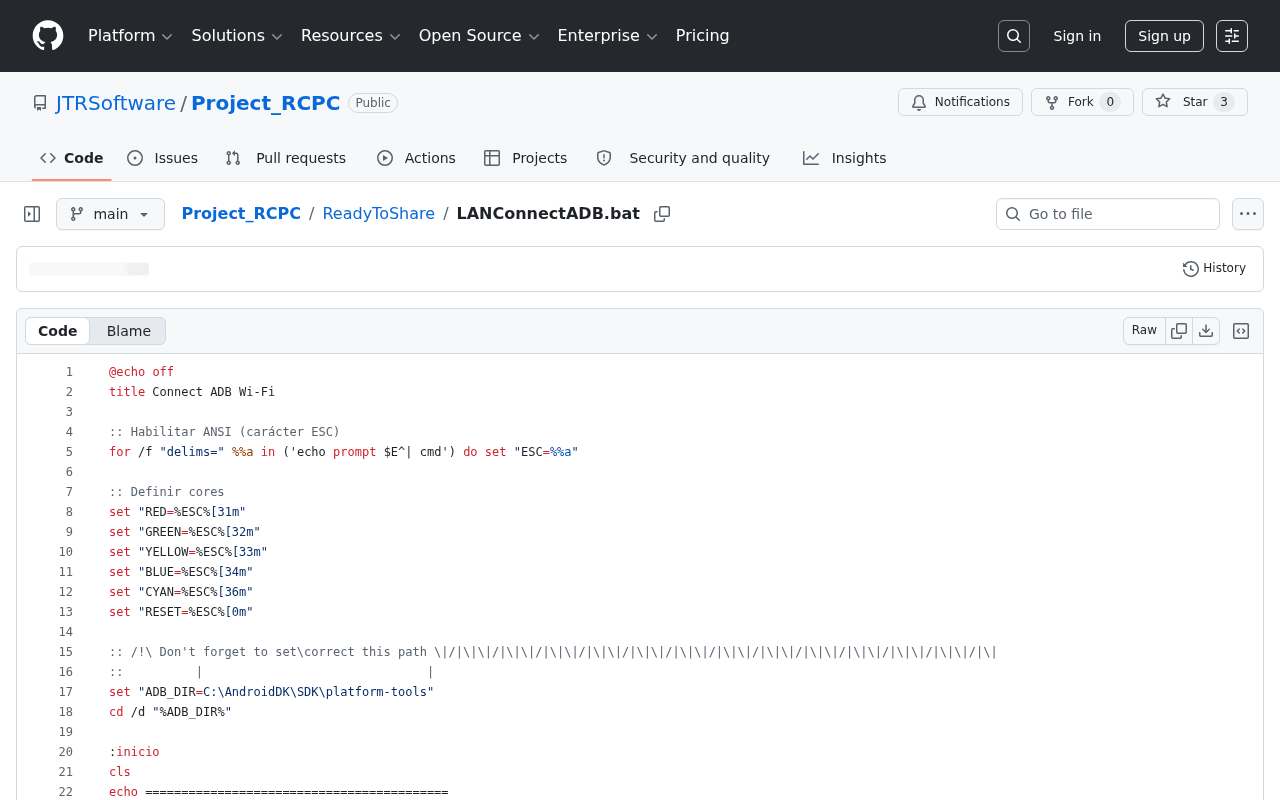Switch to the Blame view
1280x800 pixels.
[129, 331]
